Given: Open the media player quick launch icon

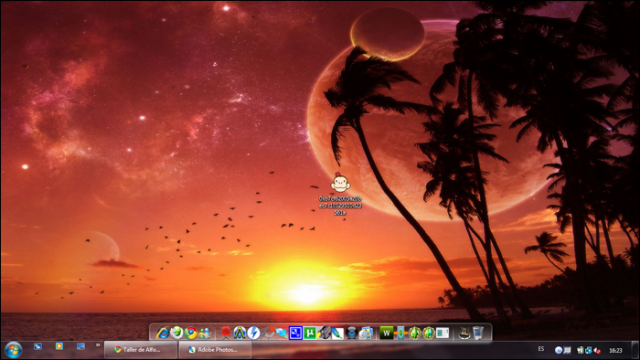Looking at the screenshot, I should [x=59, y=347].
